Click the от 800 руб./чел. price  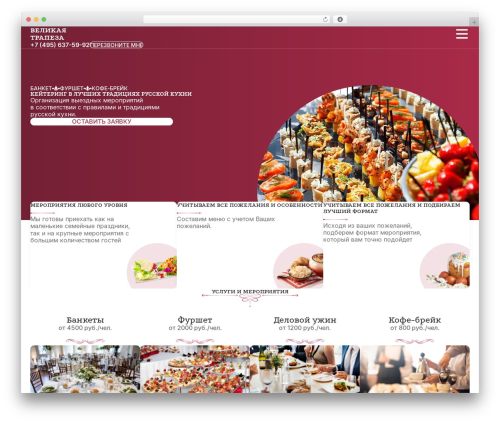[x=415, y=328]
